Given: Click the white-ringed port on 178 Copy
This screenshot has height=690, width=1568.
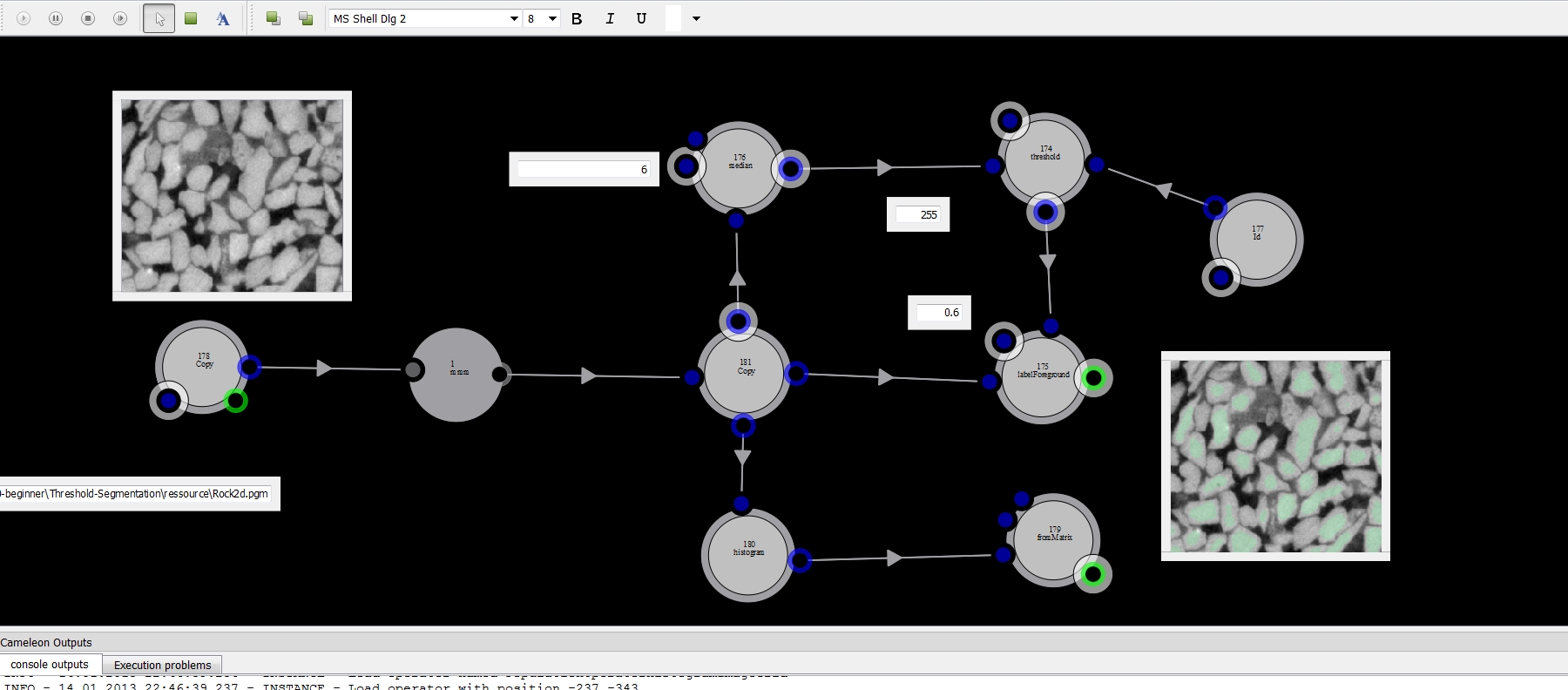Looking at the screenshot, I should pyautogui.click(x=169, y=401).
